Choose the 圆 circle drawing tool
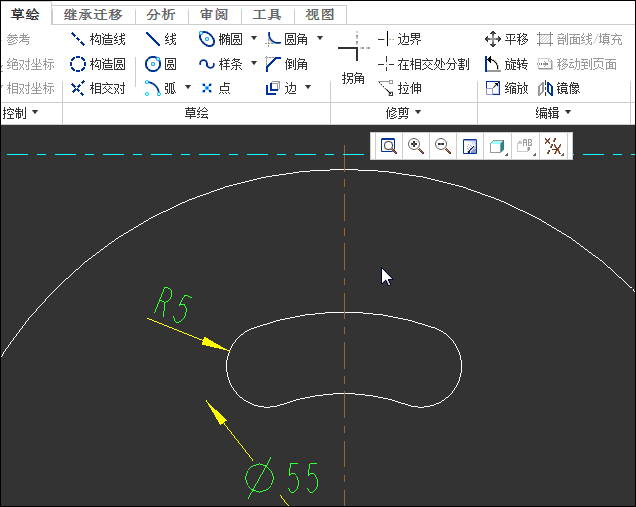Image resolution: width=636 pixels, height=507 pixels. pyautogui.click(x=161, y=64)
